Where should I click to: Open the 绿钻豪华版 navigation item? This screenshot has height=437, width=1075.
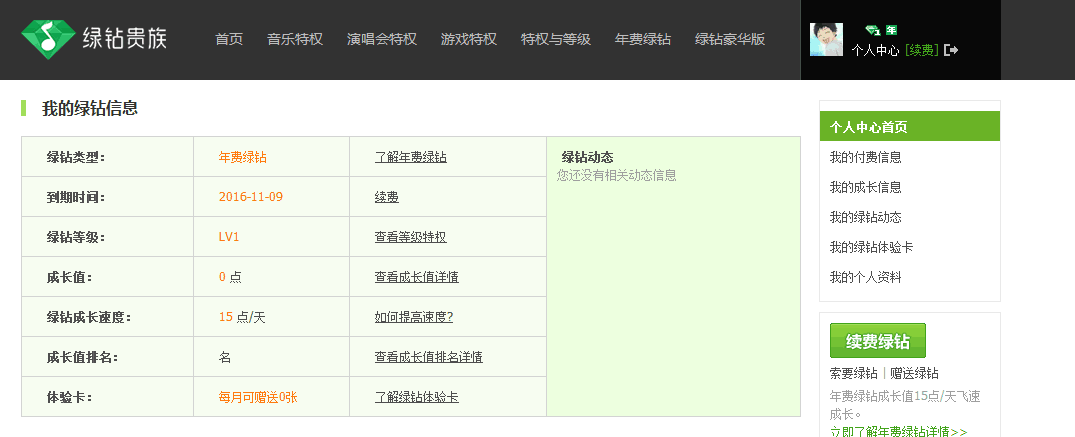(x=730, y=39)
